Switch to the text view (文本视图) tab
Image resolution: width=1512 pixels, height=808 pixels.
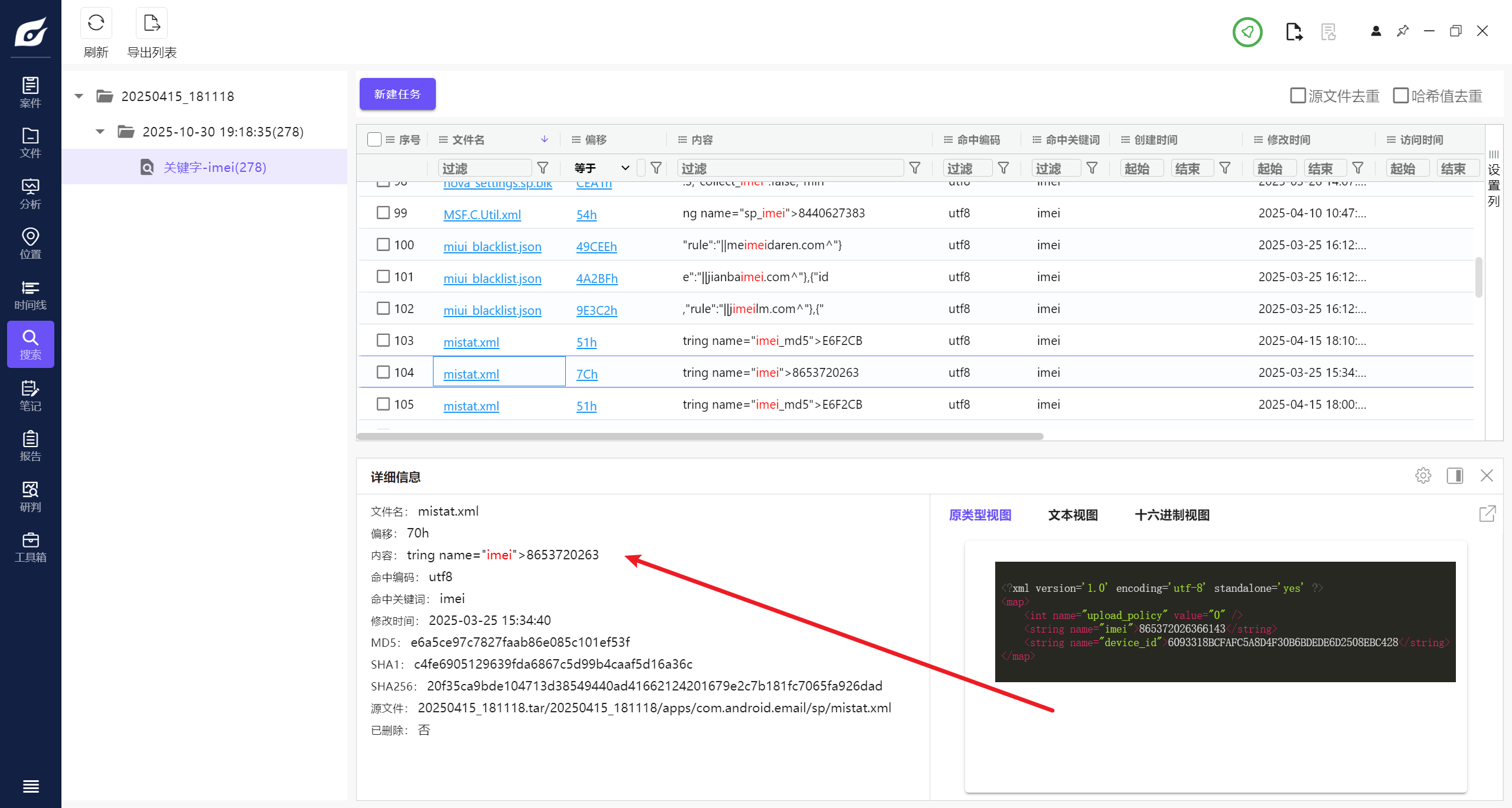(x=1073, y=515)
